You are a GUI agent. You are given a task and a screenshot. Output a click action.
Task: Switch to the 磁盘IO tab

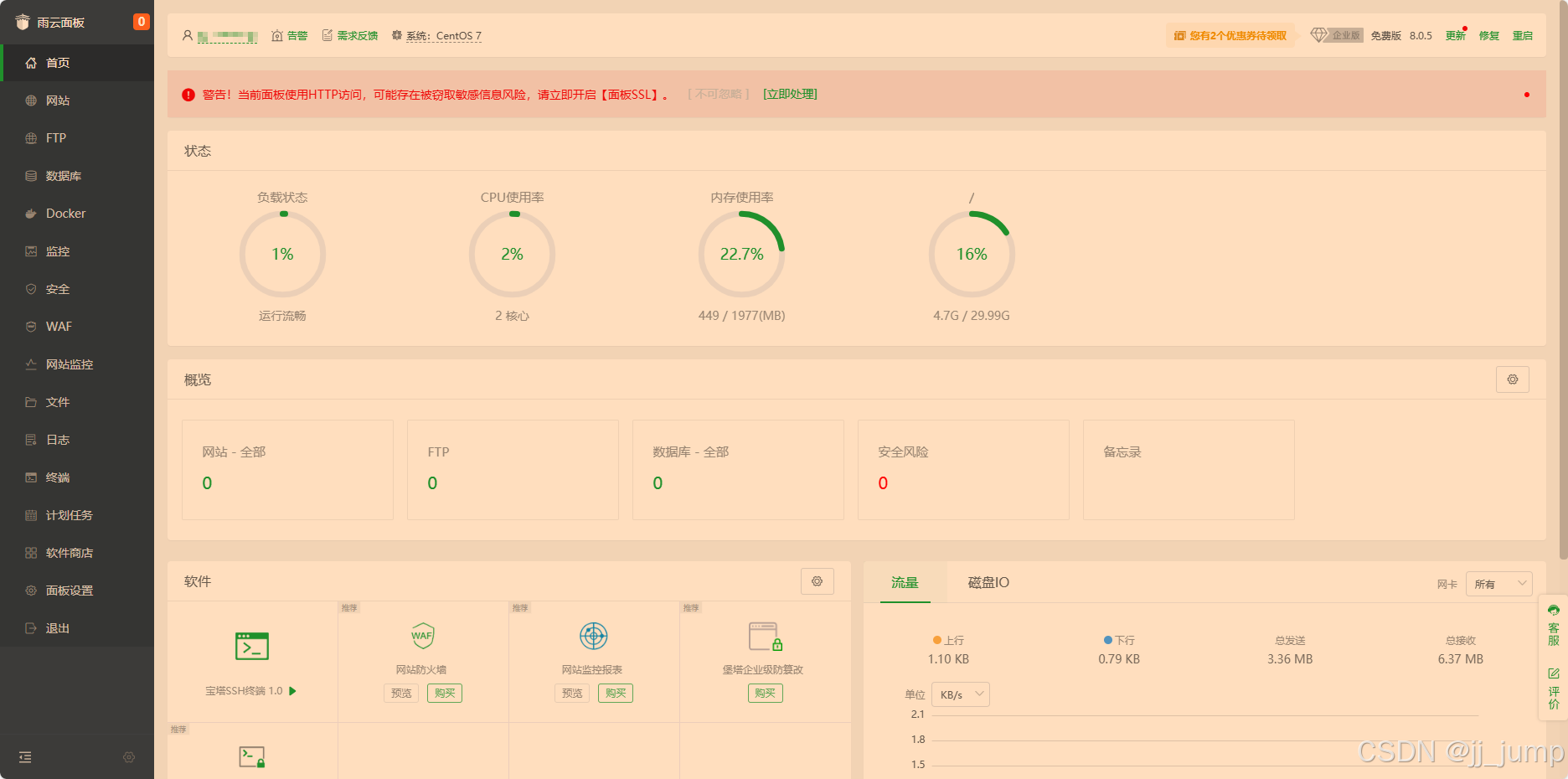988,582
